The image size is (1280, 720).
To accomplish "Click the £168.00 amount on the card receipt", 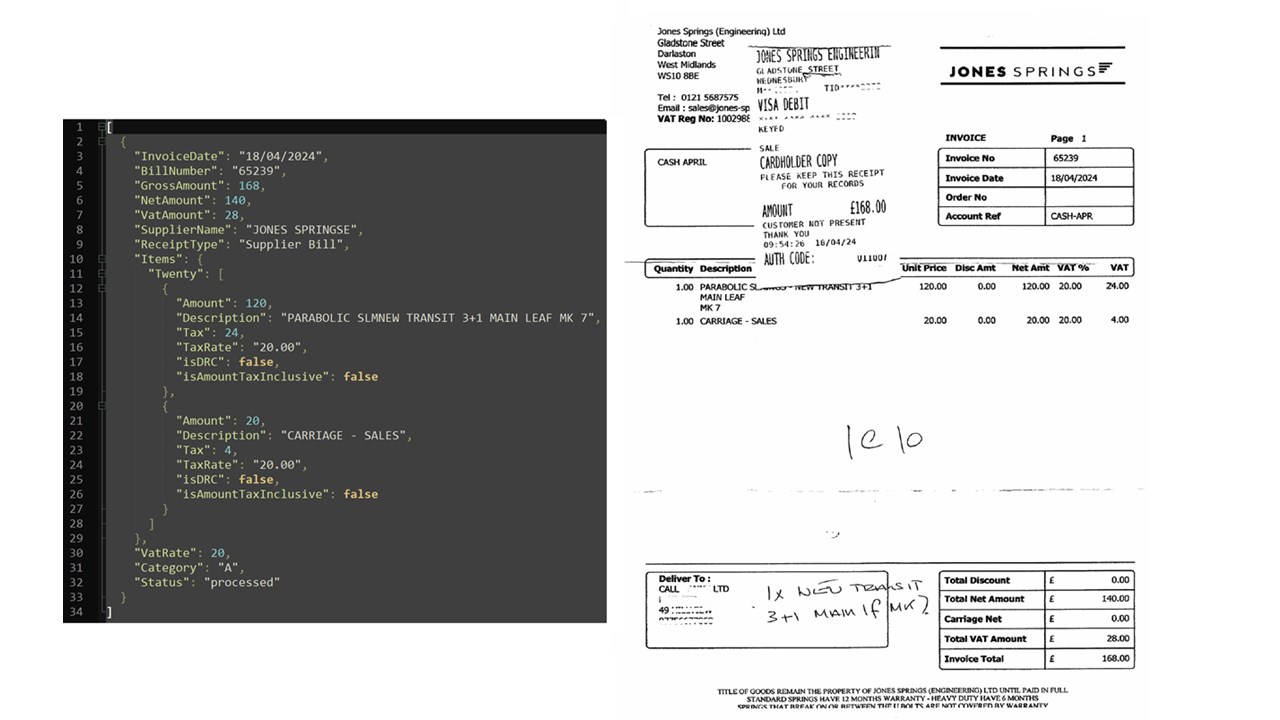I will click(x=867, y=208).
